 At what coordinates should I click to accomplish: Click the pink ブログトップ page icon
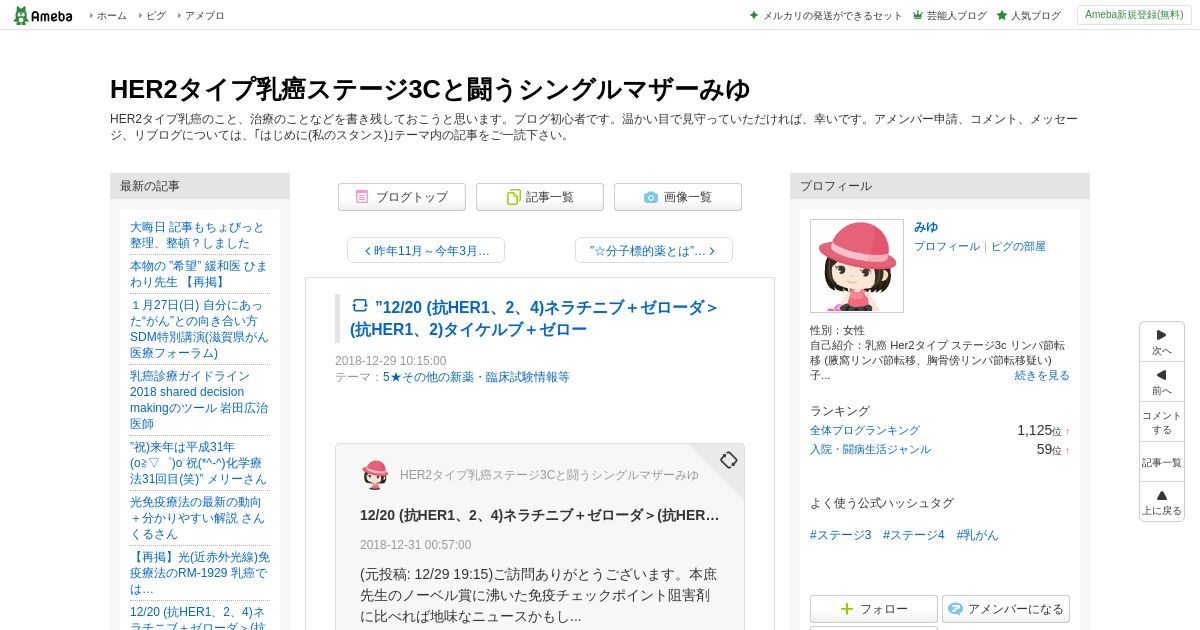point(362,197)
